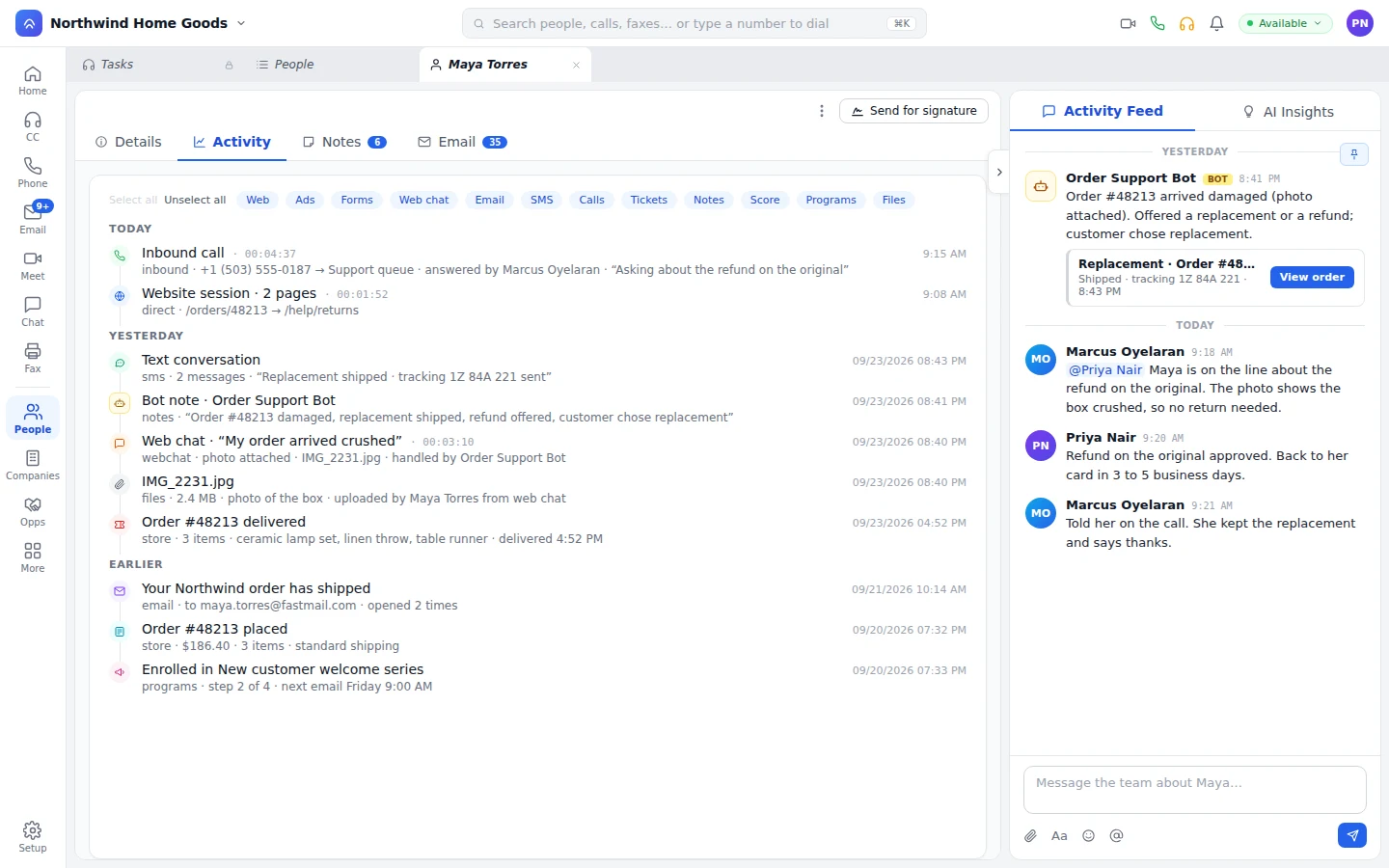Insert a mention with the @ icon
The width and height of the screenshot is (1389, 868).
pyautogui.click(x=1116, y=836)
